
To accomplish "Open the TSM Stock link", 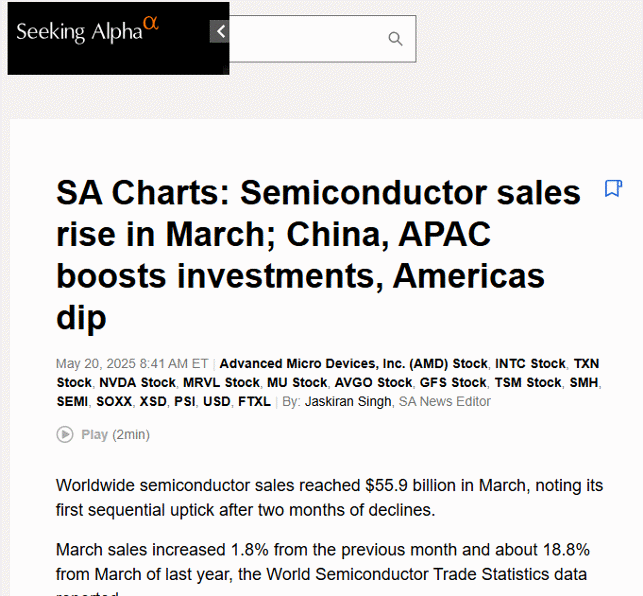I will coord(528,382).
